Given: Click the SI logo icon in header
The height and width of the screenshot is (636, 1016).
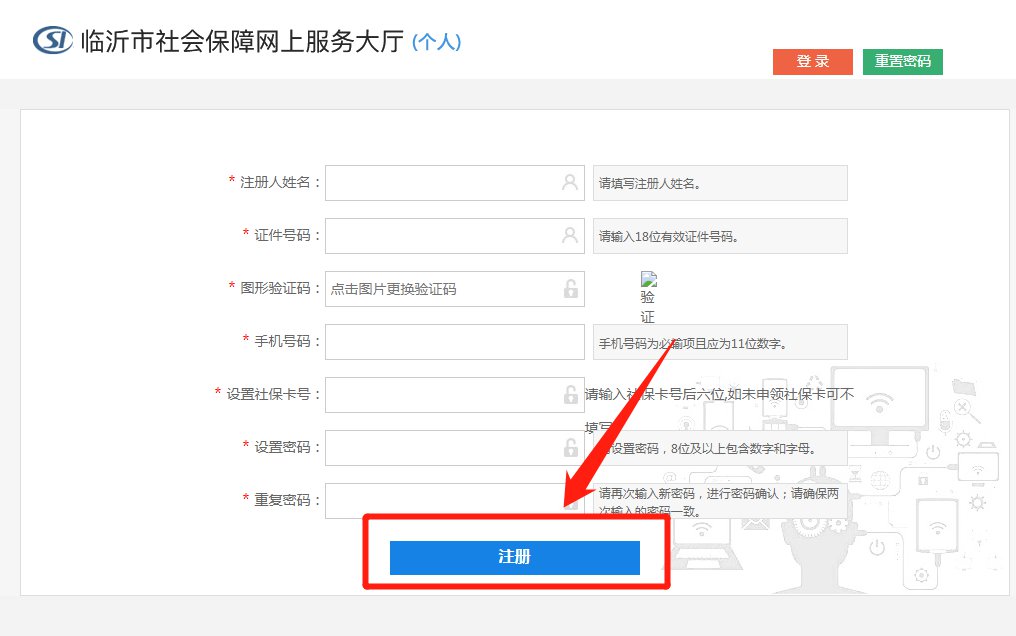Looking at the screenshot, I should pos(53,40).
